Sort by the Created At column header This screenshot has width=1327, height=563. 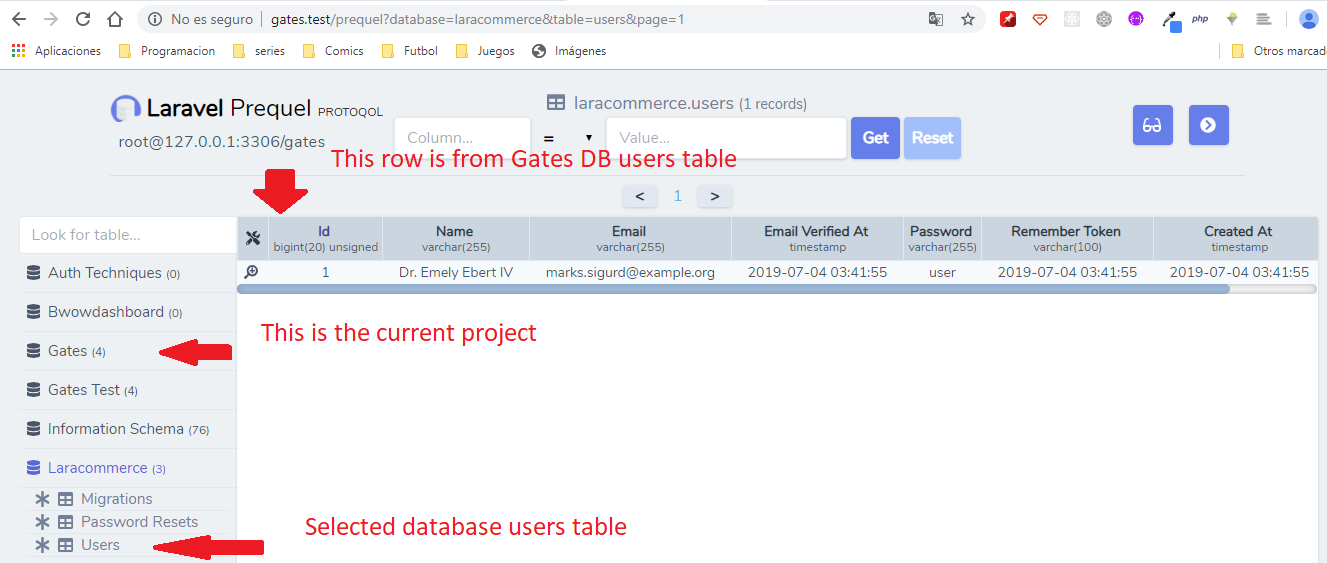coord(1239,238)
